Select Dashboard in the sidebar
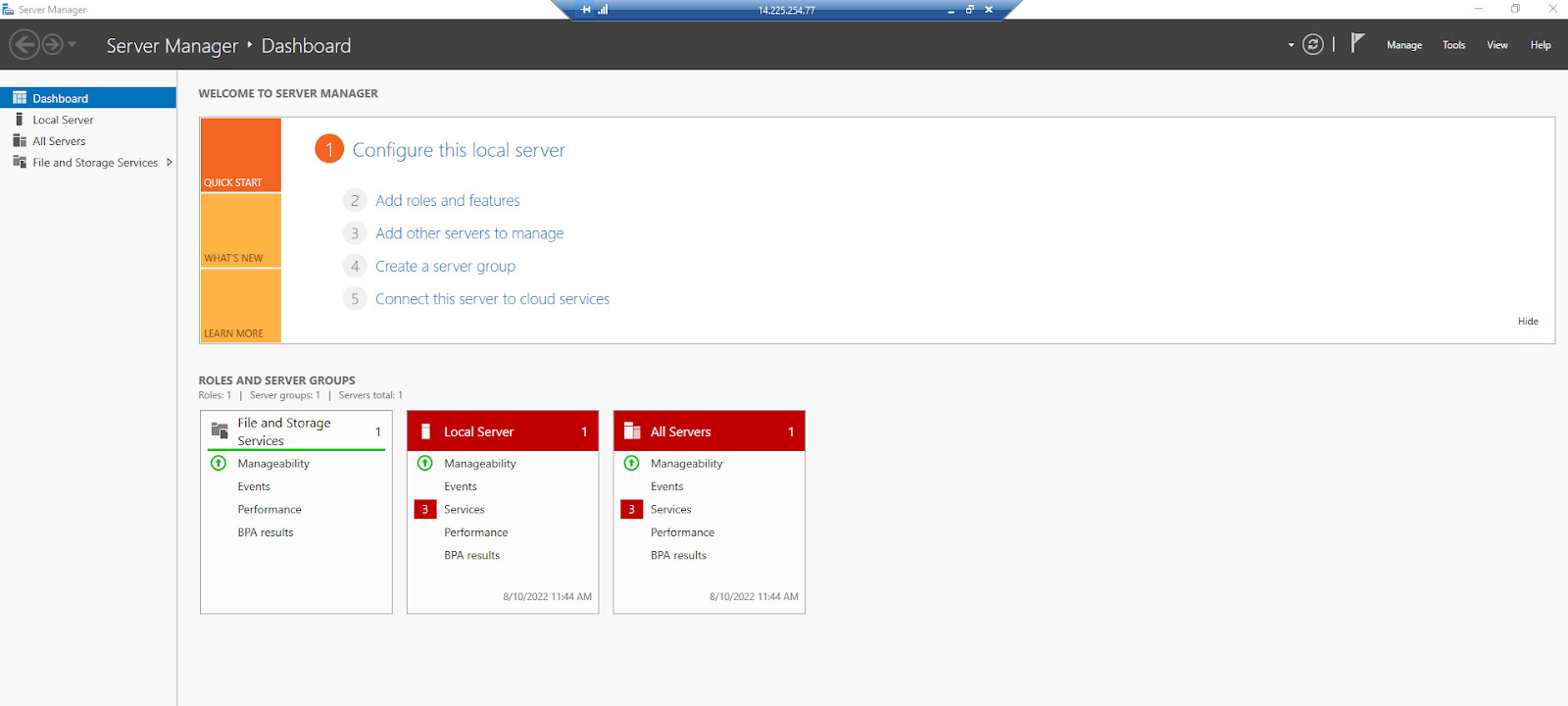 (88, 98)
